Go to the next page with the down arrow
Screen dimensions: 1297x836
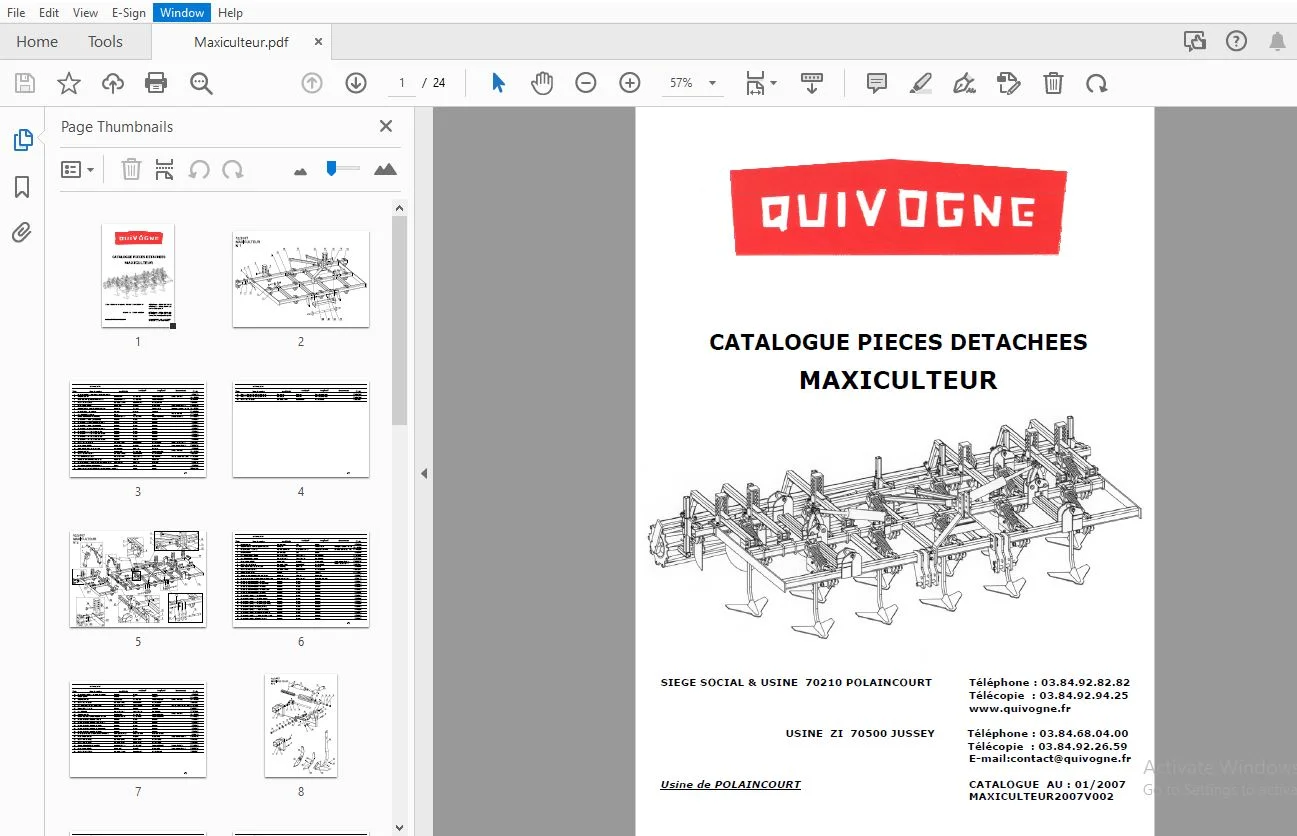(356, 83)
